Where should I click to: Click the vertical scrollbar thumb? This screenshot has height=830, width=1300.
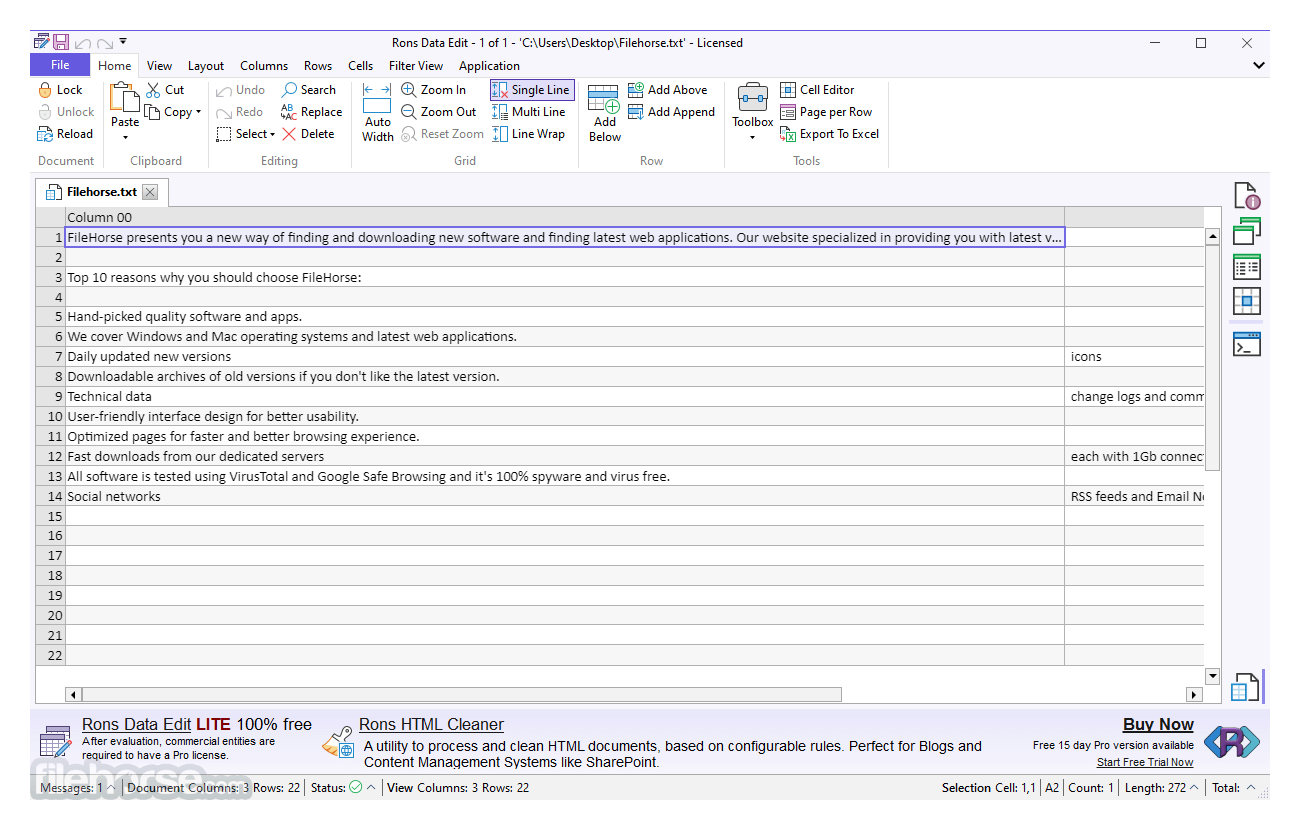tap(1213, 357)
